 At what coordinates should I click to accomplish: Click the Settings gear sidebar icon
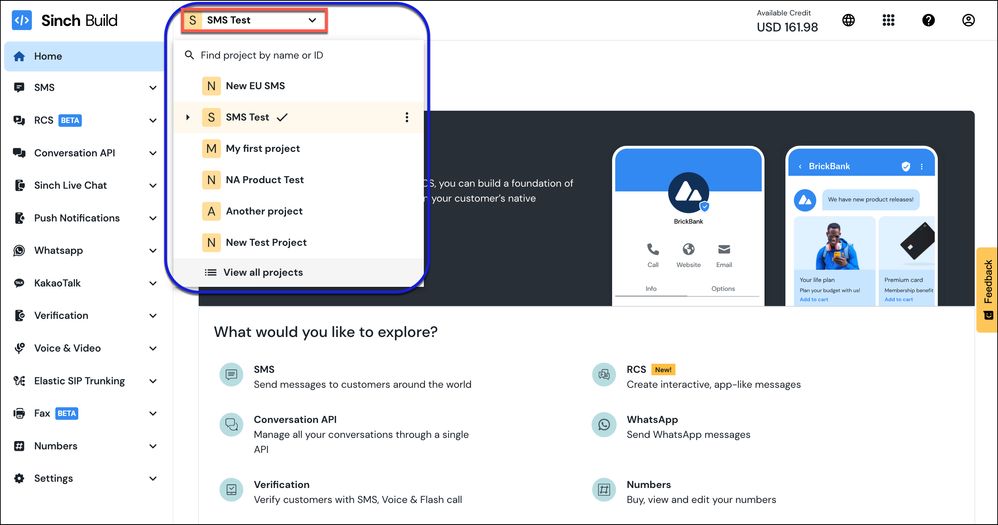[x=19, y=479]
